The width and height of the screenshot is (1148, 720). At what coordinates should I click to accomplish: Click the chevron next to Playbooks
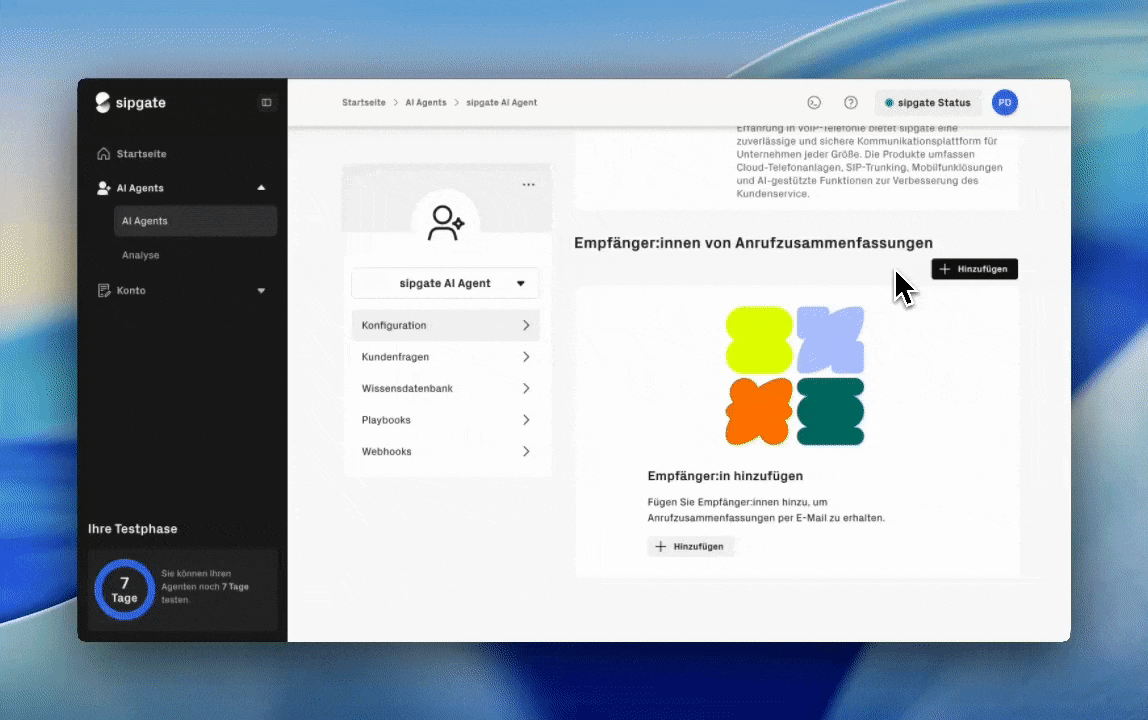point(526,420)
